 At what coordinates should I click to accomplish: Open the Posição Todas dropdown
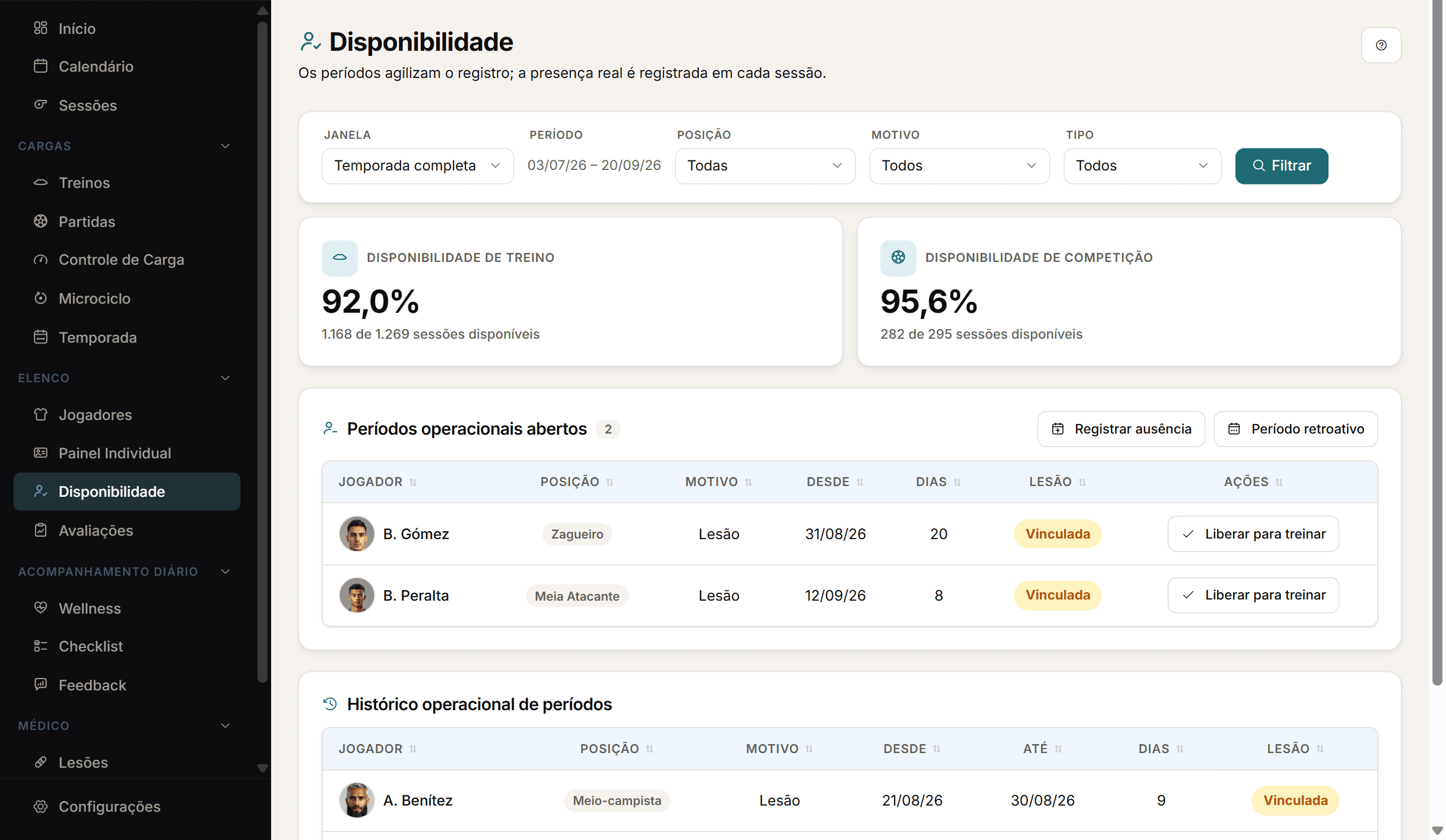pyautogui.click(x=765, y=166)
